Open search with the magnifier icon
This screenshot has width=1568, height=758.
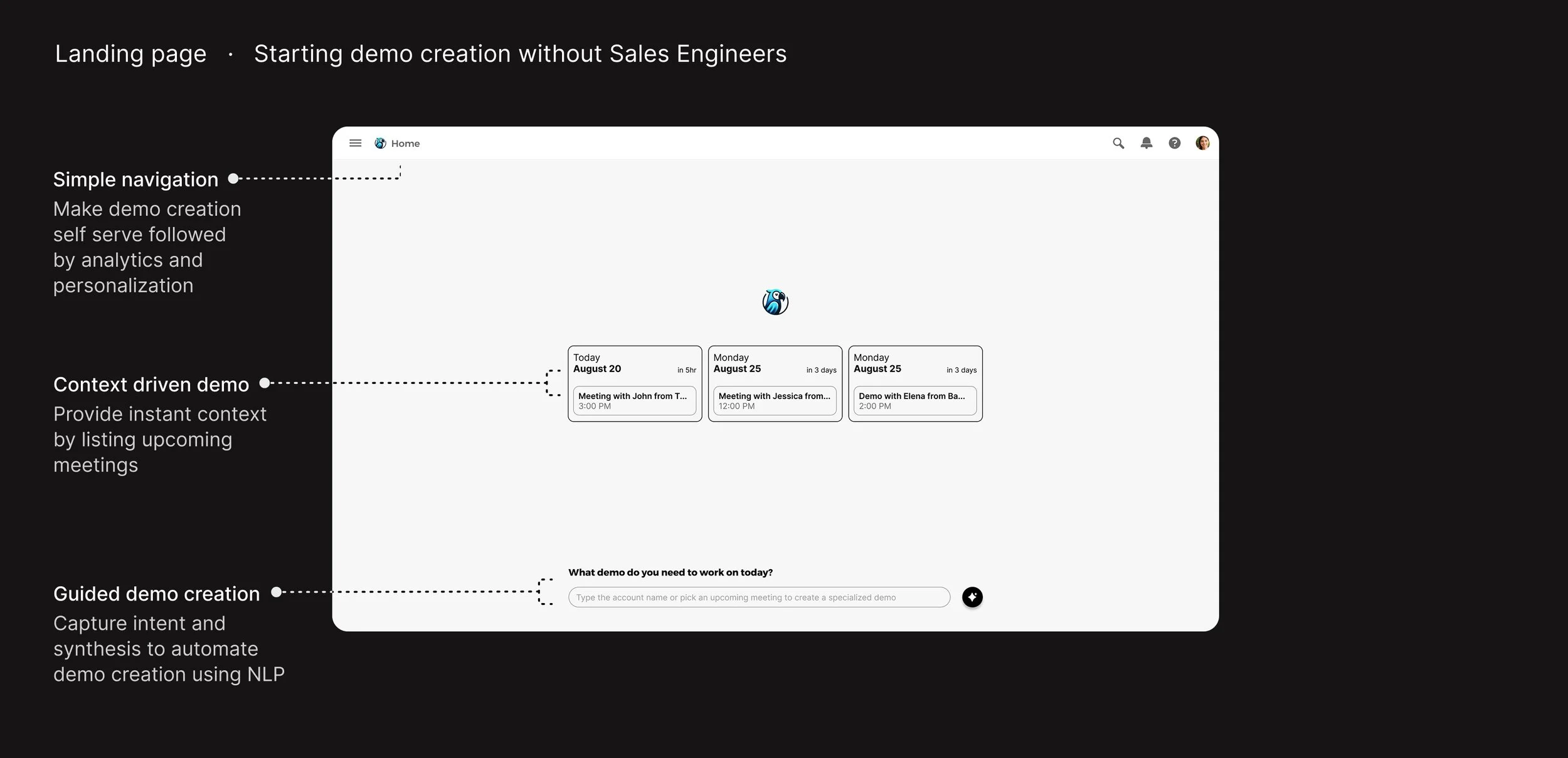pos(1118,143)
